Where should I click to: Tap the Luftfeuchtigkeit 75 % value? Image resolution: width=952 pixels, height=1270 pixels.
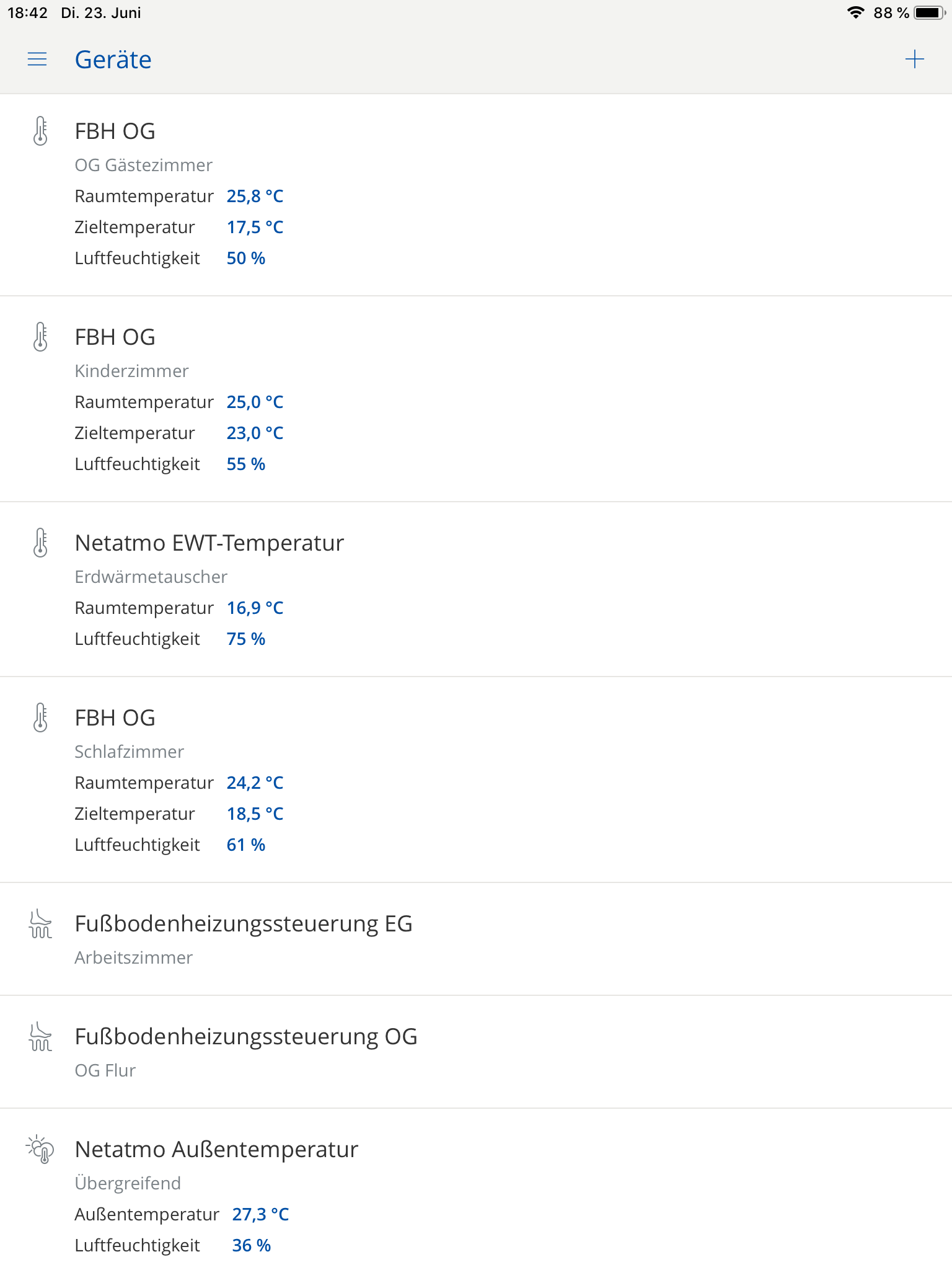click(245, 639)
